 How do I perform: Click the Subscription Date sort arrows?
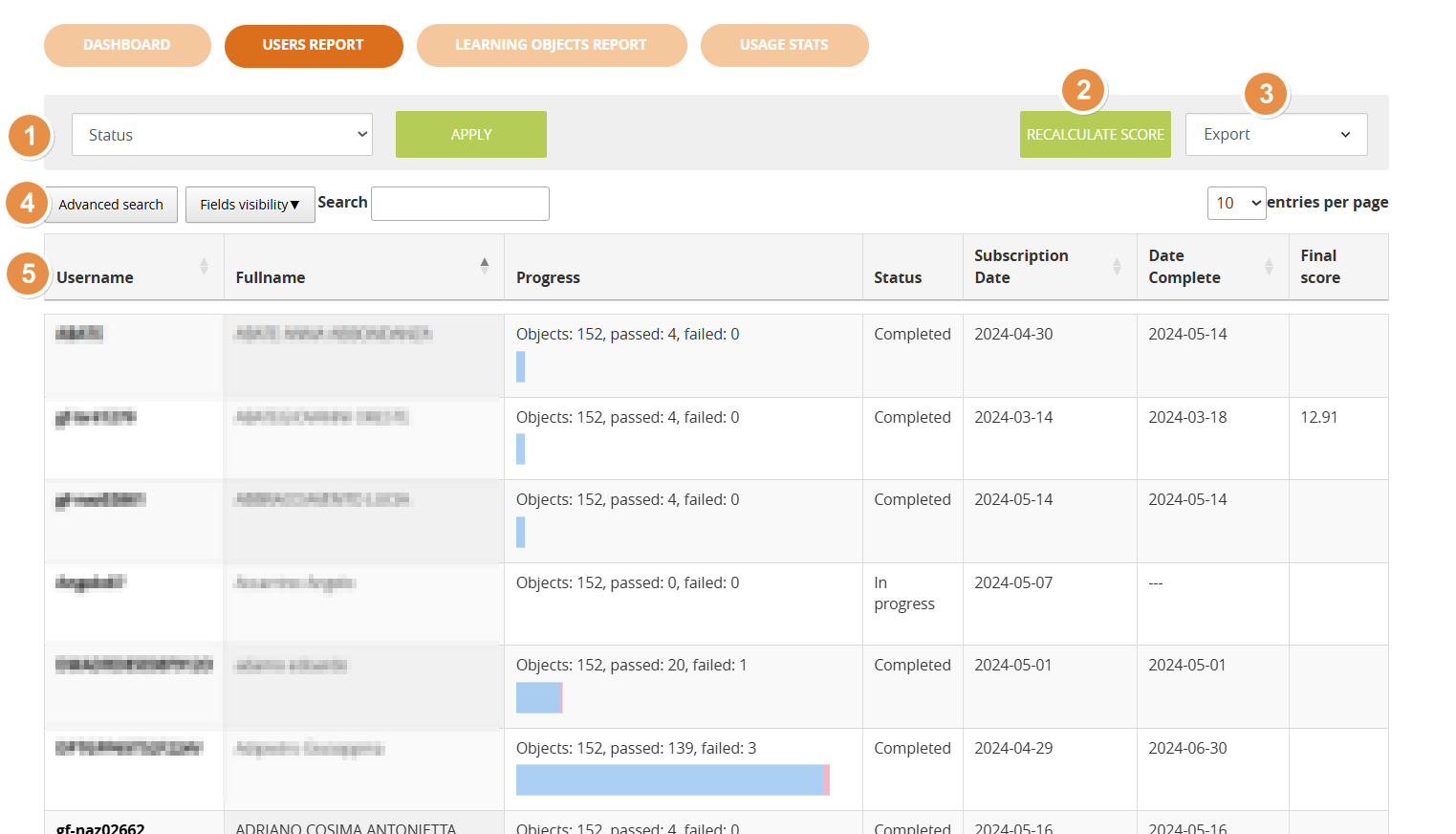pyautogui.click(x=1117, y=267)
